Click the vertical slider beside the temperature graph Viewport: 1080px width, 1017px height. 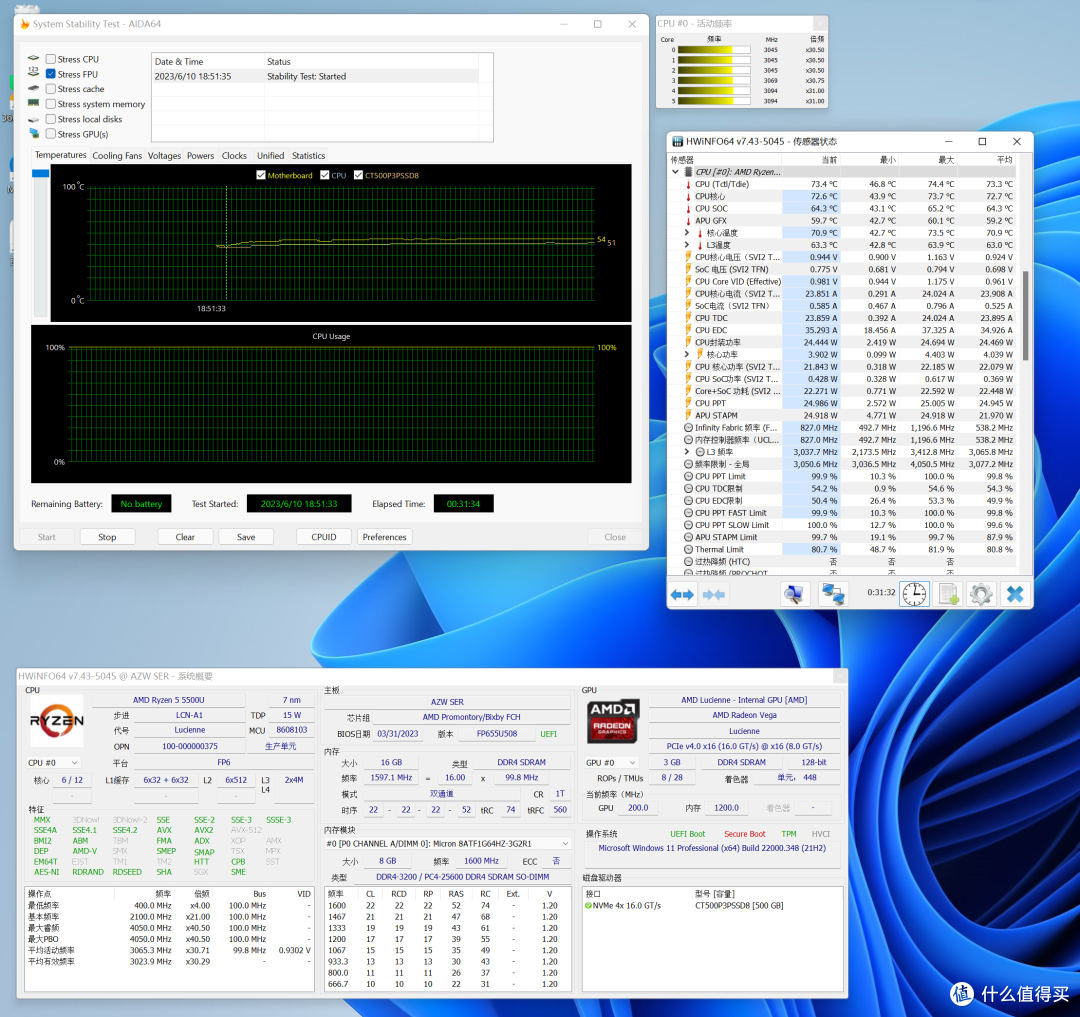pos(41,242)
